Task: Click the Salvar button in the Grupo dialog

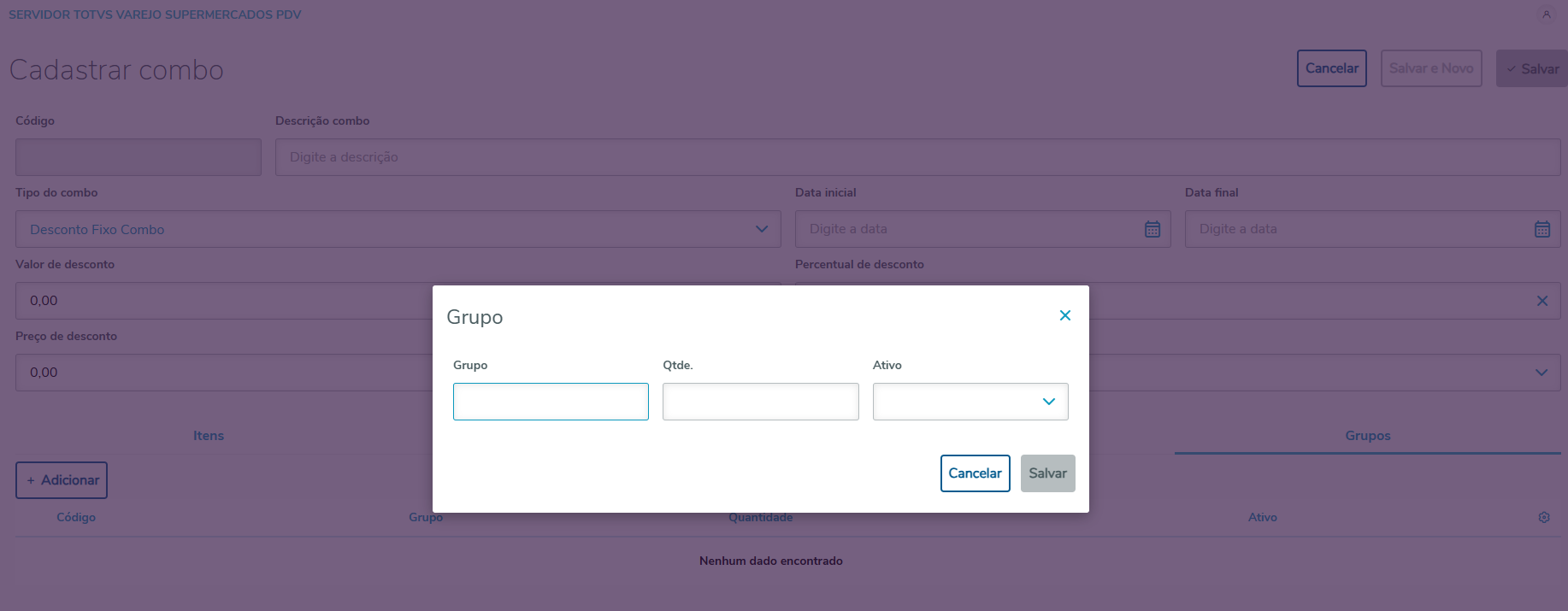Action: click(1048, 473)
